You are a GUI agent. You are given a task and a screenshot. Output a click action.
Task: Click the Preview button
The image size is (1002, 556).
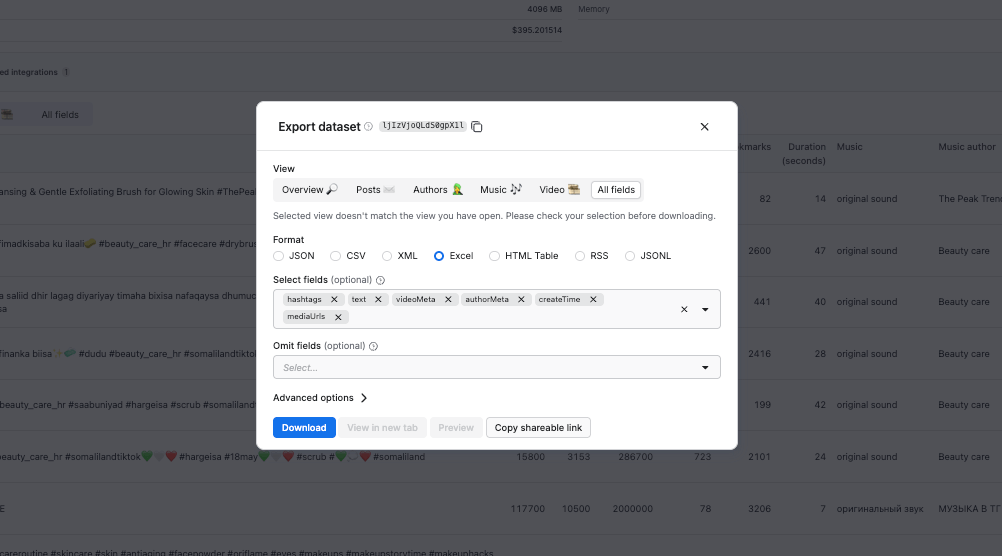pyautogui.click(x=456, y=428)
